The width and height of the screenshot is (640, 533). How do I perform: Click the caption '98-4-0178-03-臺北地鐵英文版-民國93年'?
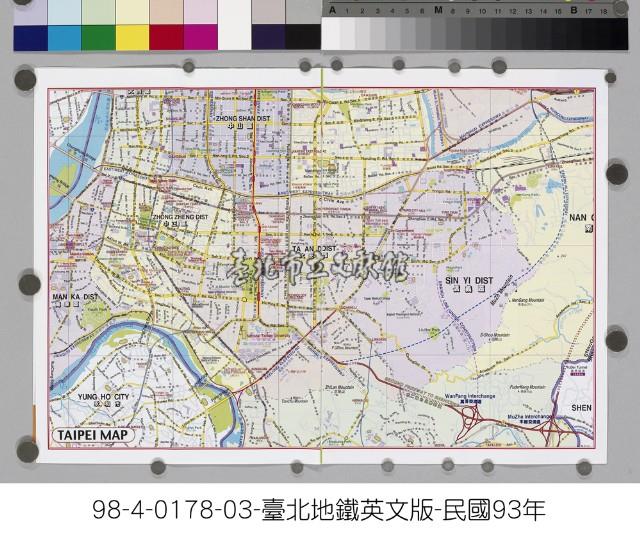319,510
